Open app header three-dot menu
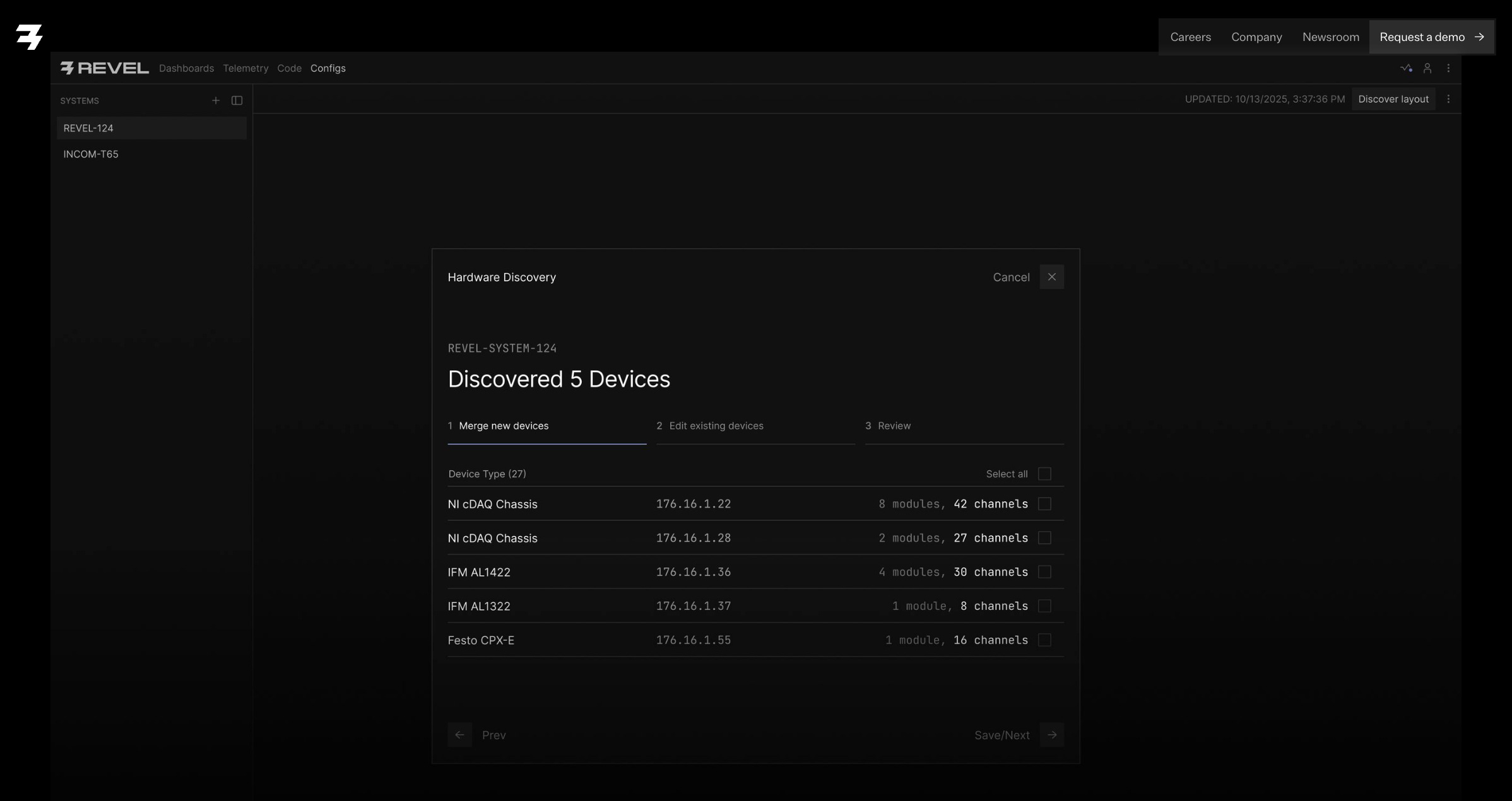The height and width of the screenshot is (801, 1512). (x=1448, y=68)
